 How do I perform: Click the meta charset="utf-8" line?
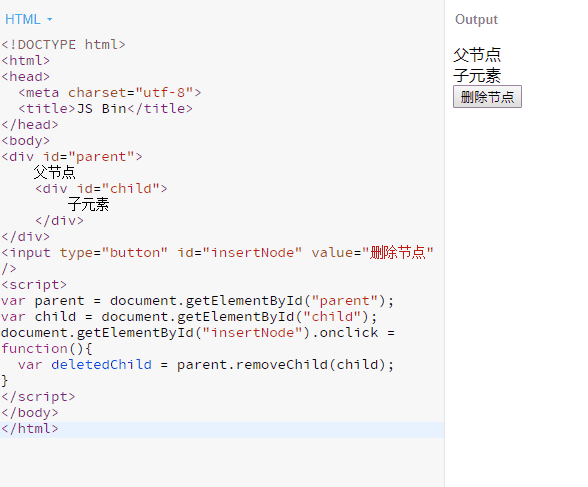110,93
